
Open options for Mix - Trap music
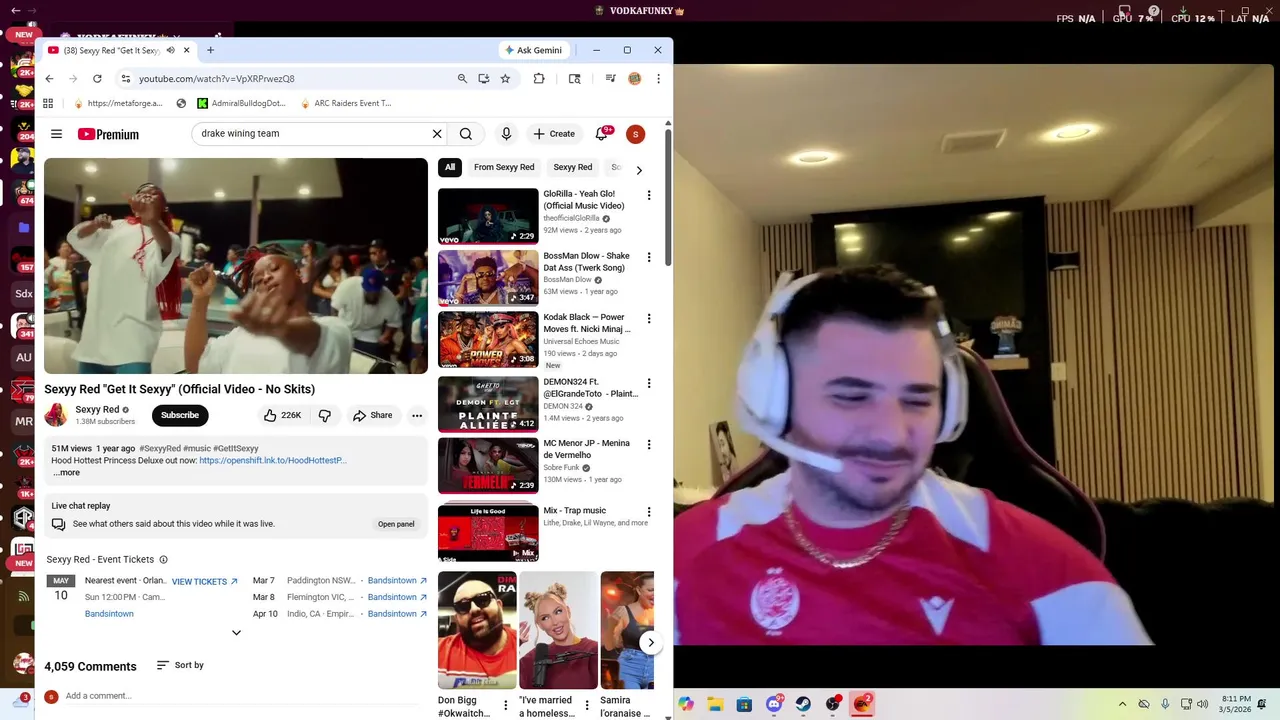[x=649, y=512]
